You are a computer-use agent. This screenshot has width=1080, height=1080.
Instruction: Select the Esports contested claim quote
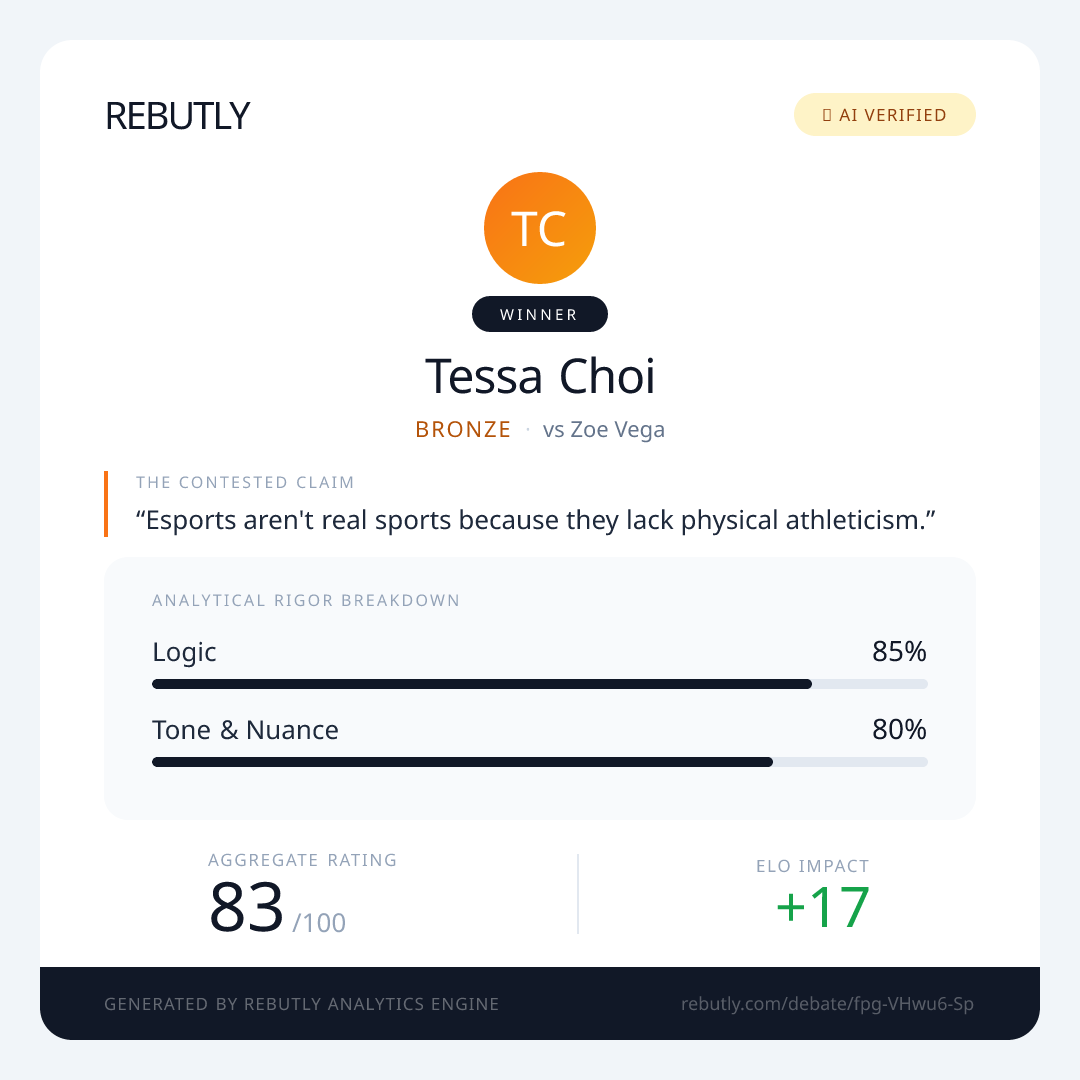click(541, 520)
